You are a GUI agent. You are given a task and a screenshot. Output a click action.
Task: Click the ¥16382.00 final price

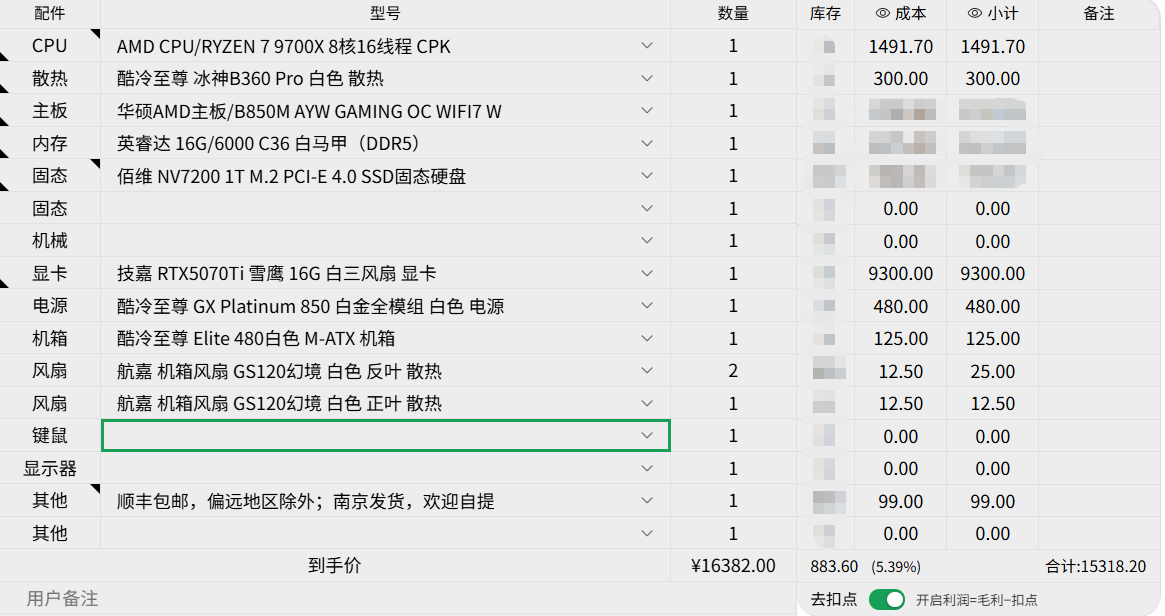[x=733, y=566]
